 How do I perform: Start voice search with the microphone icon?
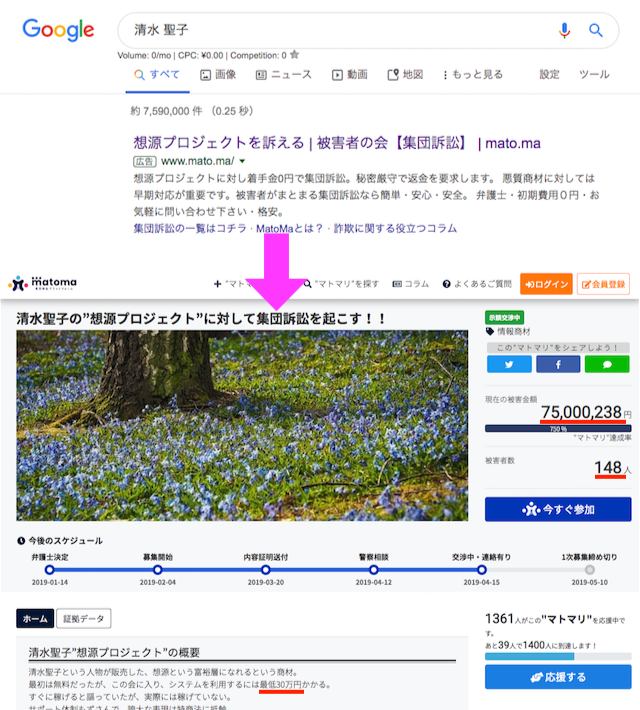pos(564,30)
